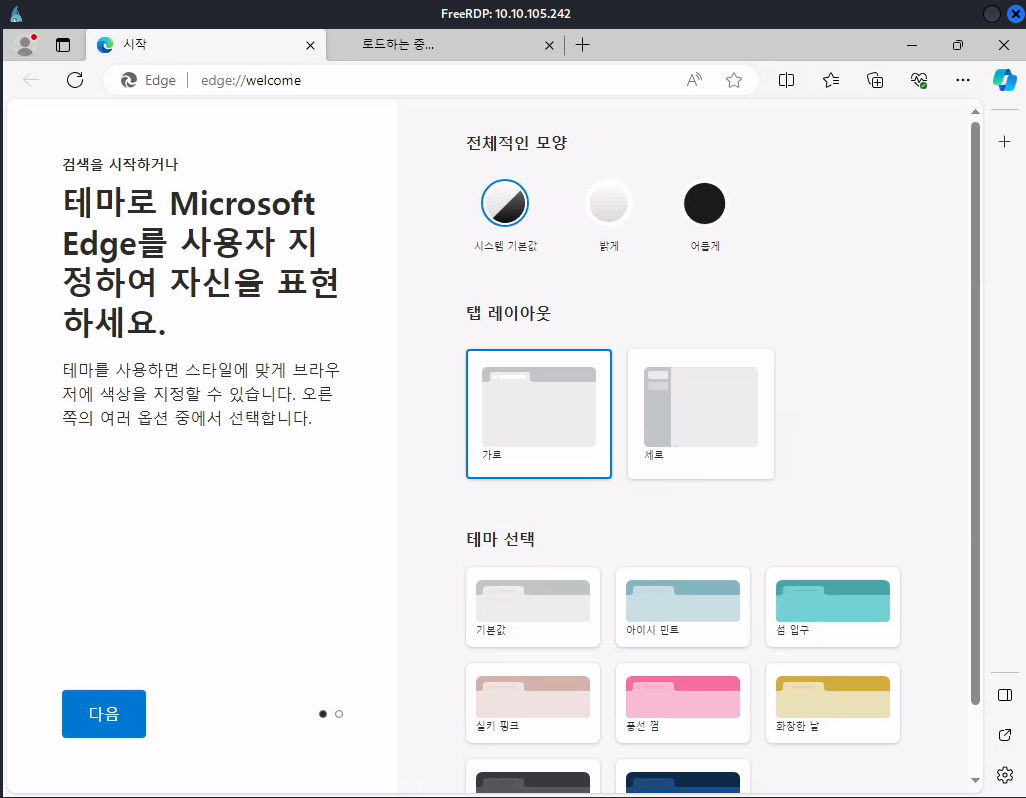Select the 세로 vertical tab layout thumbnail
Image resolution: width=1026 pixels, height=798 pixels.
pyautogui.click(x=700, y=413)
